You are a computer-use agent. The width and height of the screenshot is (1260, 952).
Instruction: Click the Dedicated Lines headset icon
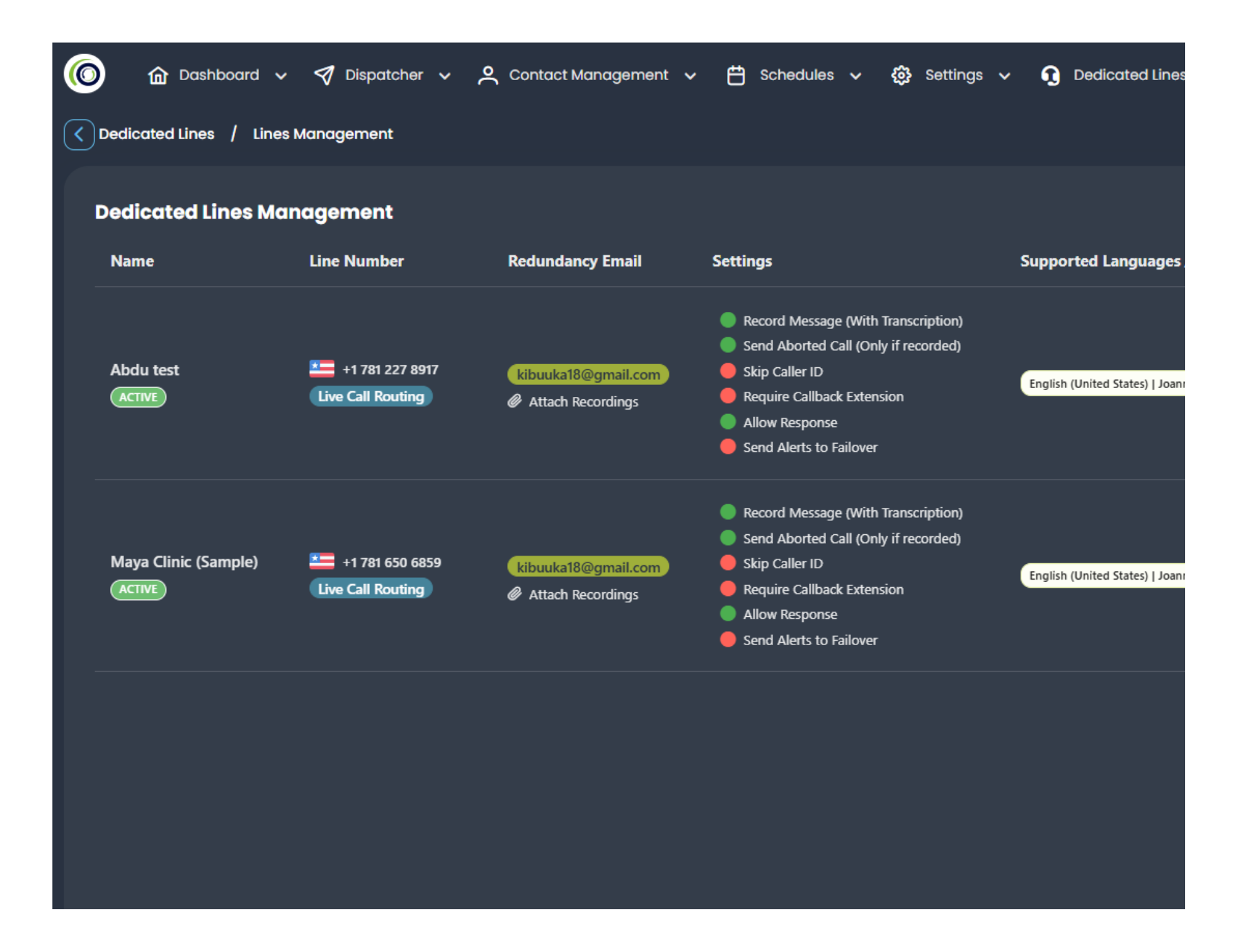click(x=1051, y=74)
